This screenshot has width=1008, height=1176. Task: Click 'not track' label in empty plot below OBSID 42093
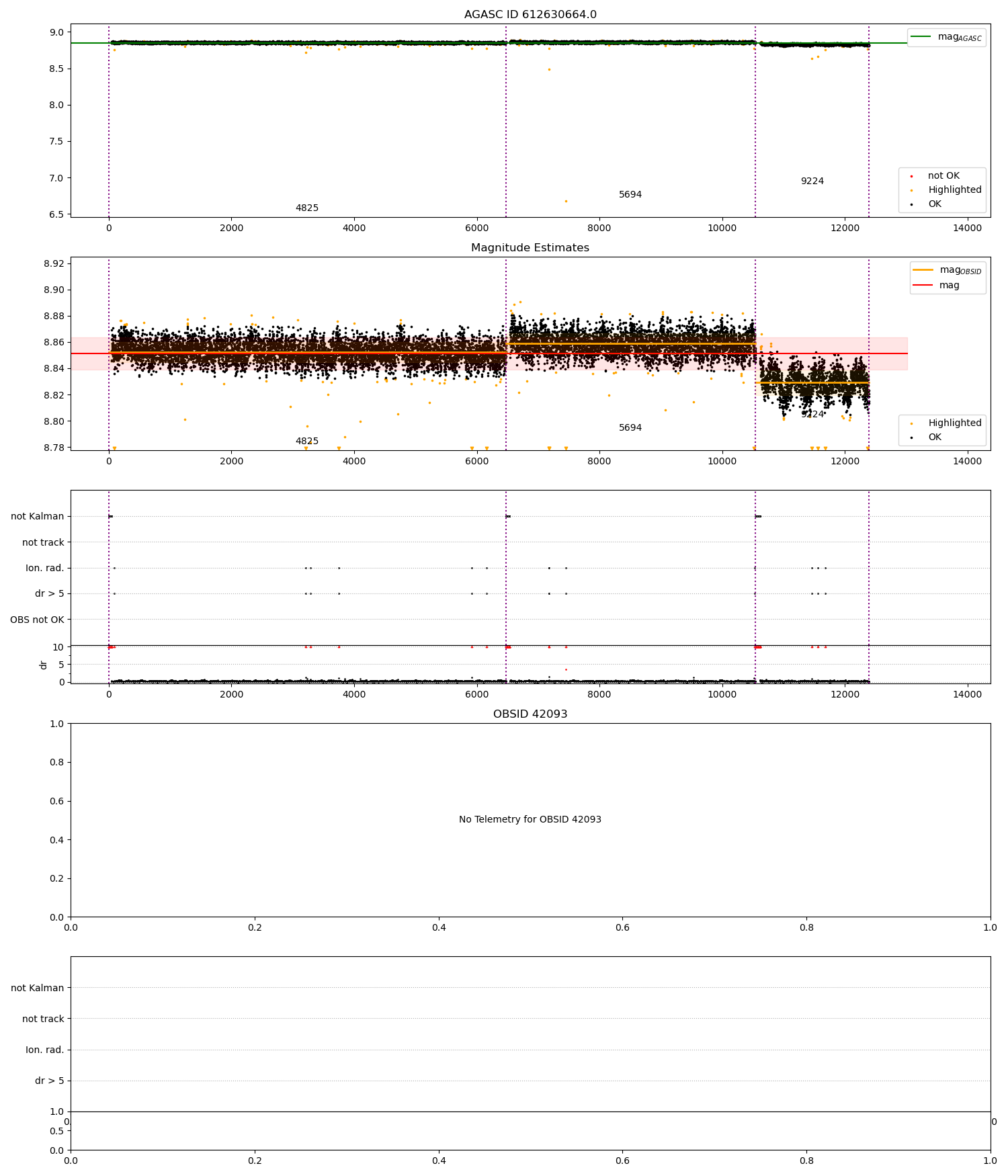point(43,1019)
